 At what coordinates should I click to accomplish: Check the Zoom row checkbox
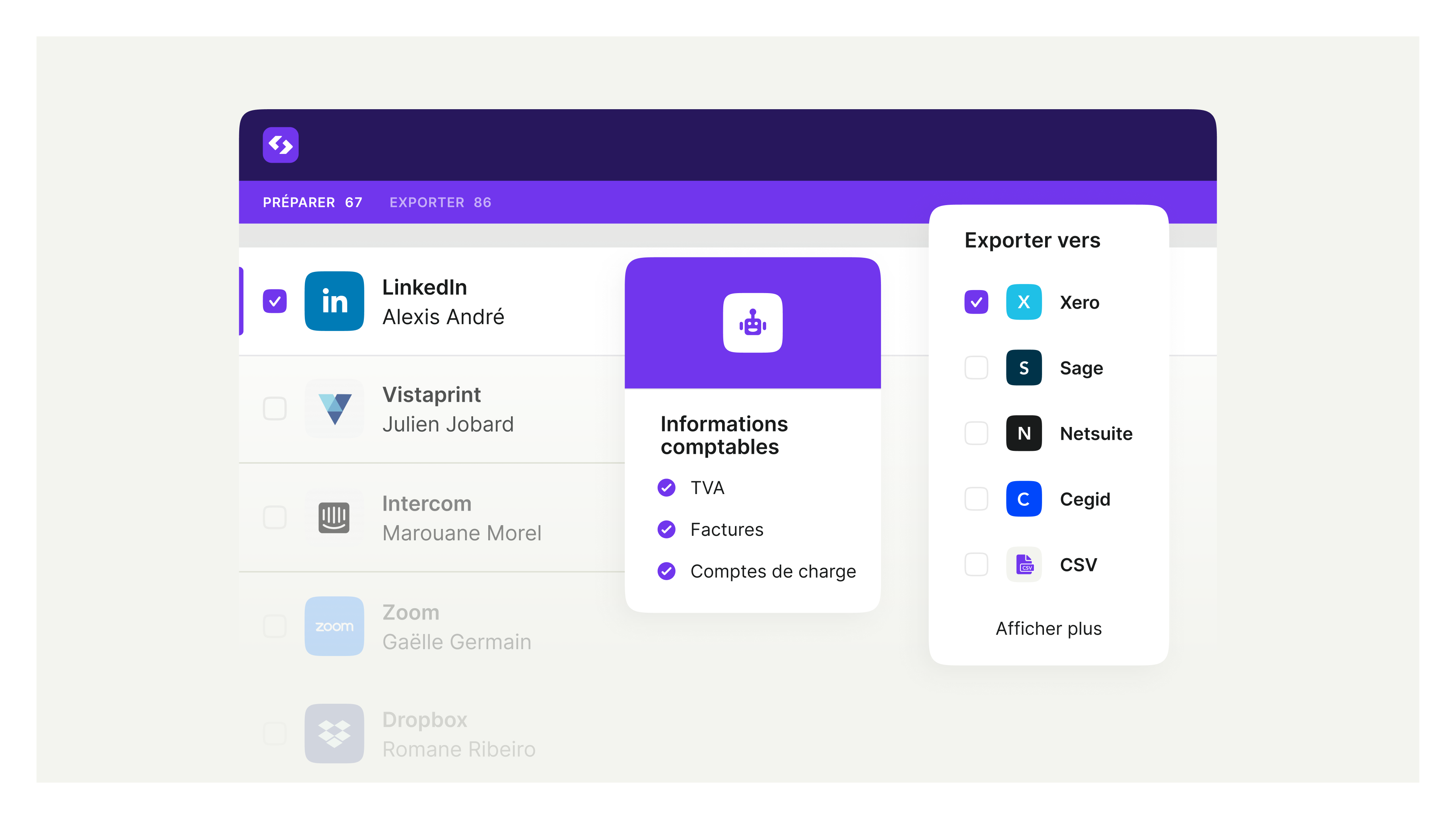275,626
